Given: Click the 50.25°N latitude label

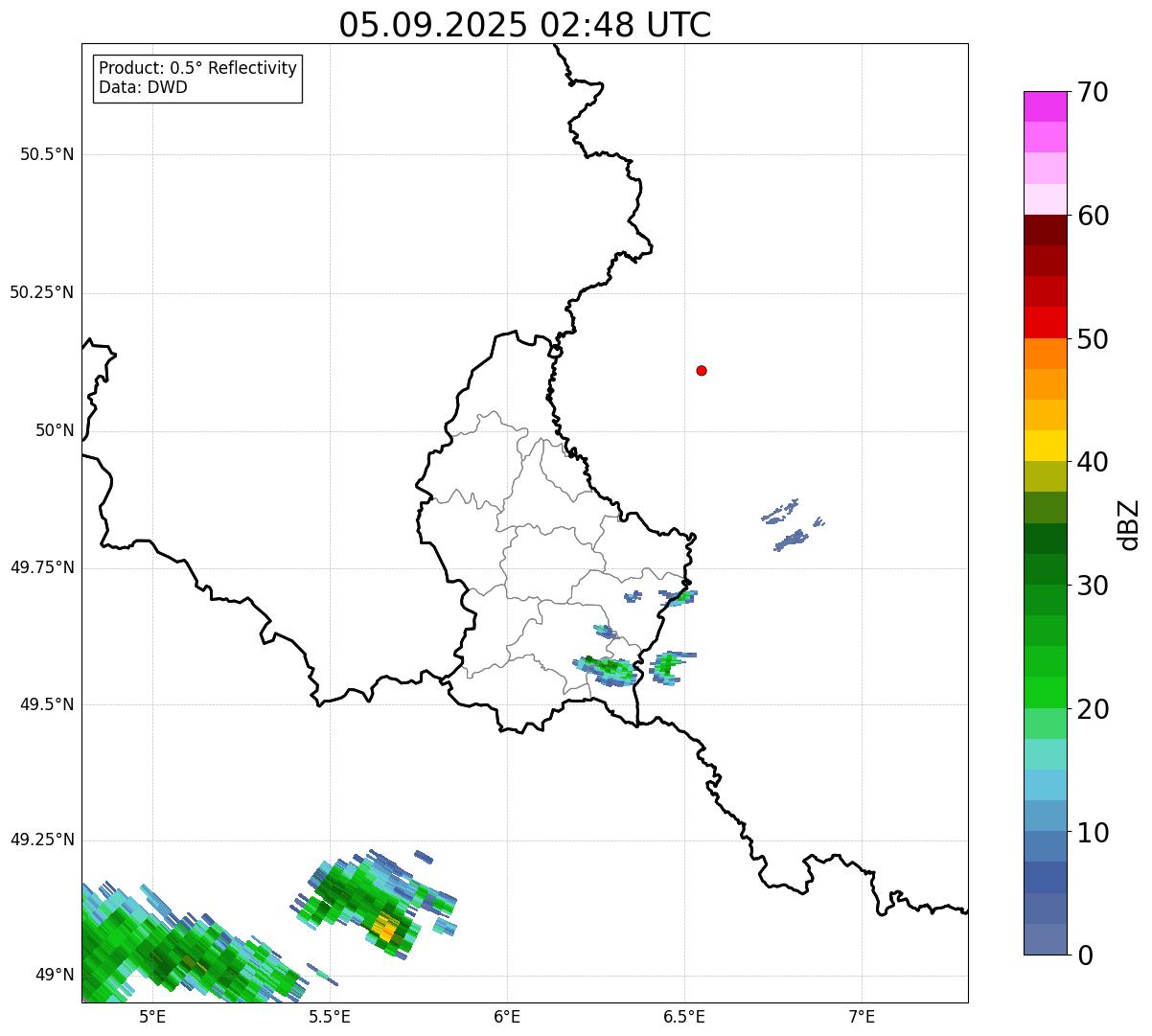Looking at the screenshot, I should [x=41, y=292].
